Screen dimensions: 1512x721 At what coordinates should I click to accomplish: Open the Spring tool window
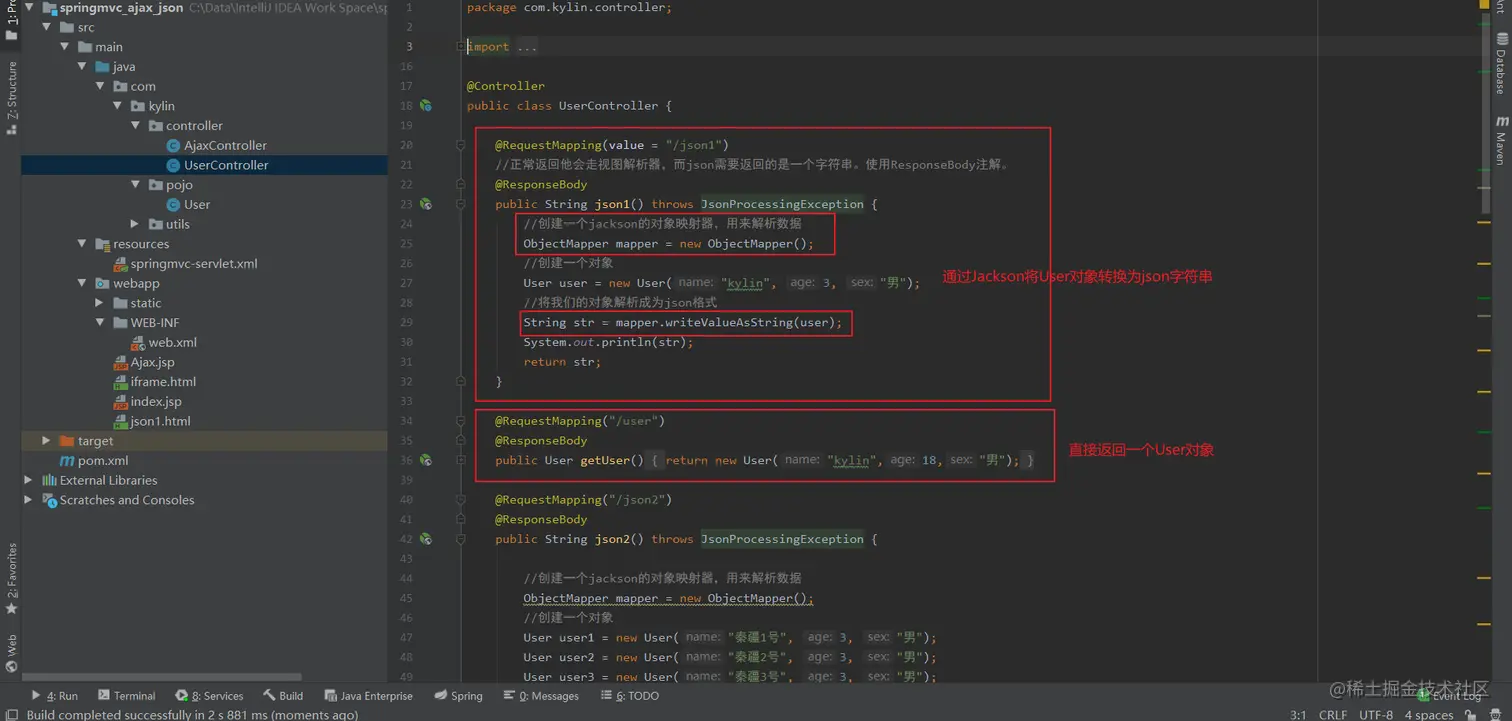click(x=459, y=696)
